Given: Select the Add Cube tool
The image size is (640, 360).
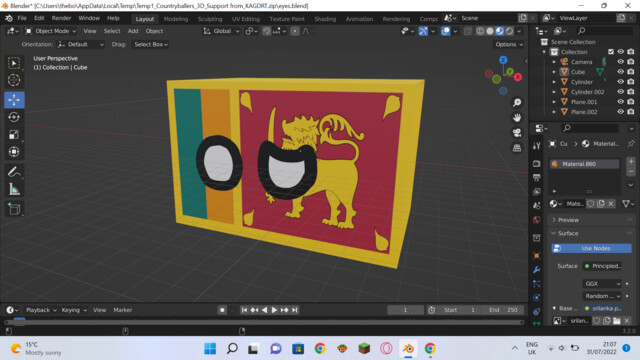Looking at the screenshot, I should (14, 209).
